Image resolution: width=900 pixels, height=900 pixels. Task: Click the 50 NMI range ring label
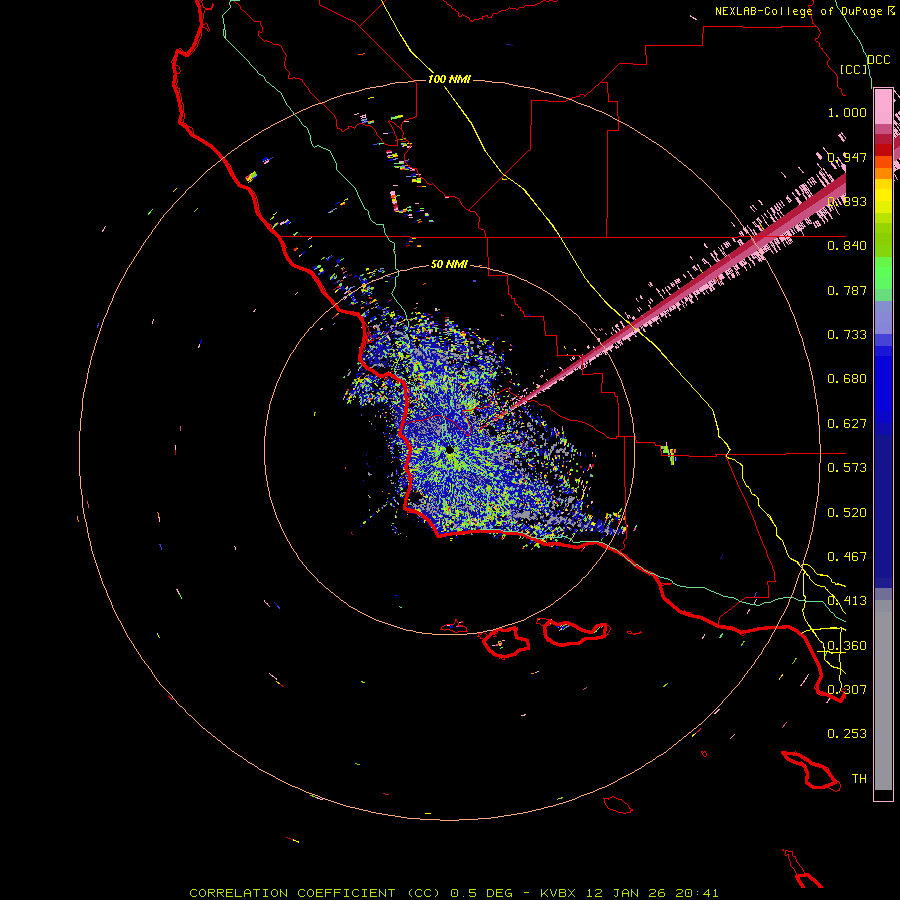(449, 264)
